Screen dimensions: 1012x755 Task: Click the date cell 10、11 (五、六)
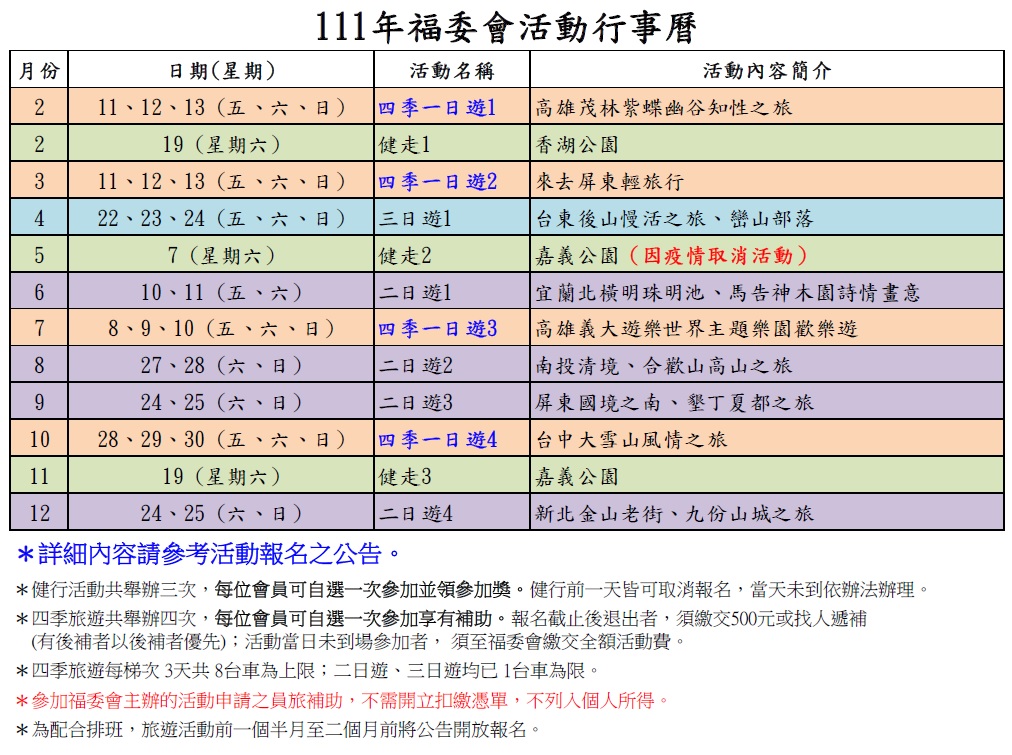tap(221, 293)
